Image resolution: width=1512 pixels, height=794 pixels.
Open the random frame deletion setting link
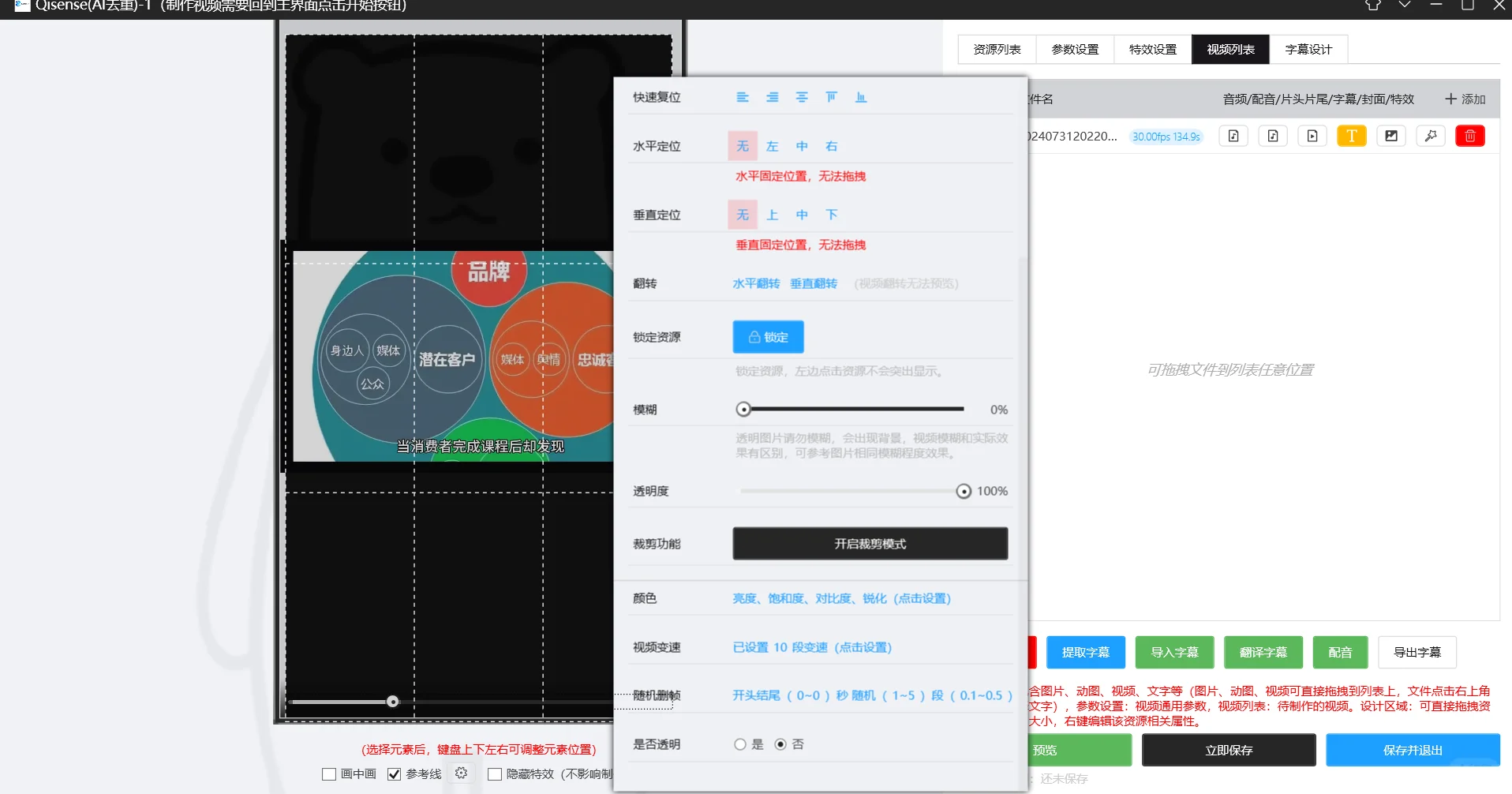pyautogui.click(x=872, y=695)
